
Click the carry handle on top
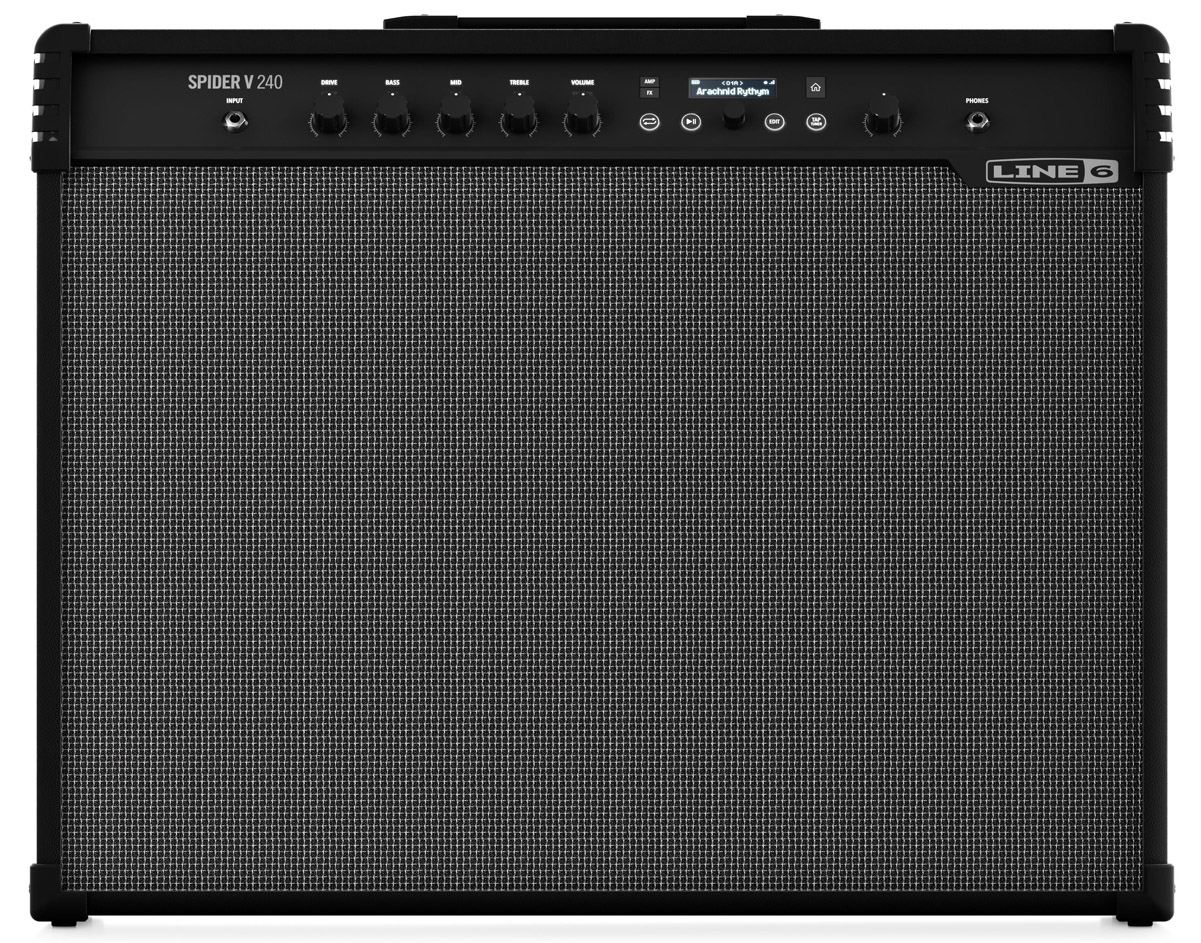coord(601,21)
